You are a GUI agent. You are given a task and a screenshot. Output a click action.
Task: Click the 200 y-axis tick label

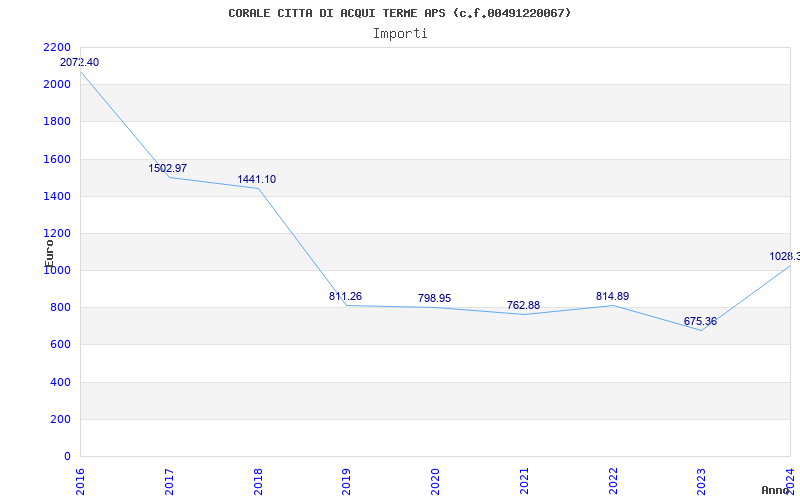click(x=61, y=419)
